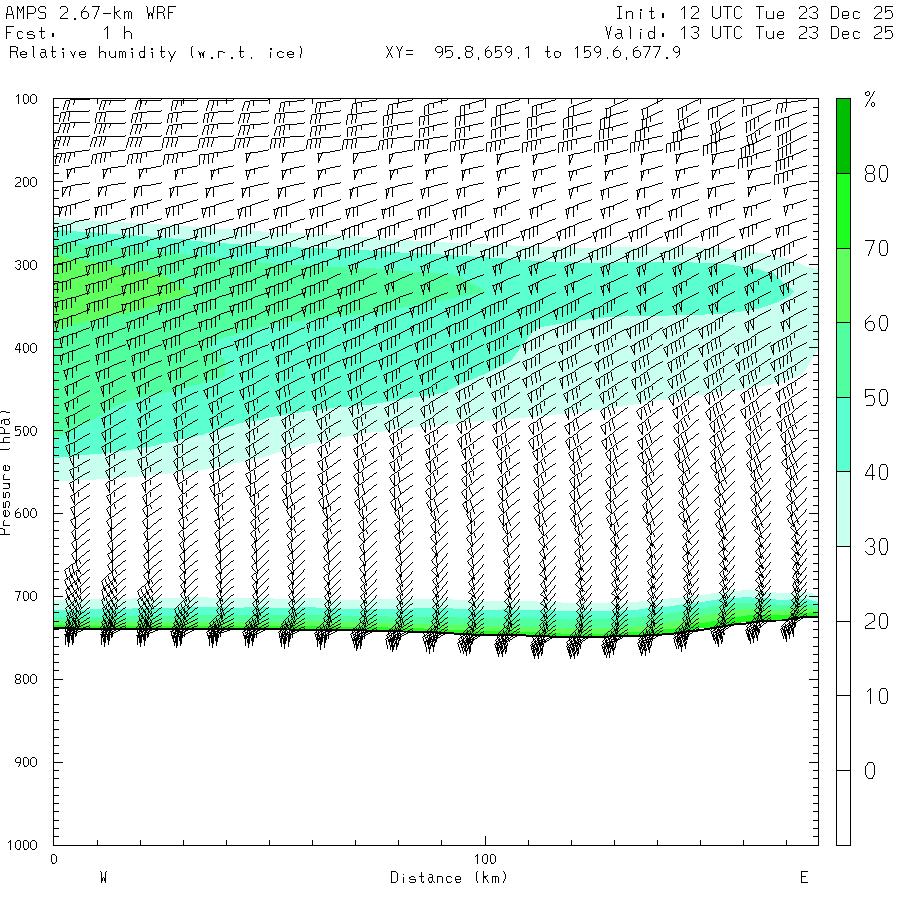Click the Distance (km) axis title
Screen dimensions: 900x900
point(449,878)
